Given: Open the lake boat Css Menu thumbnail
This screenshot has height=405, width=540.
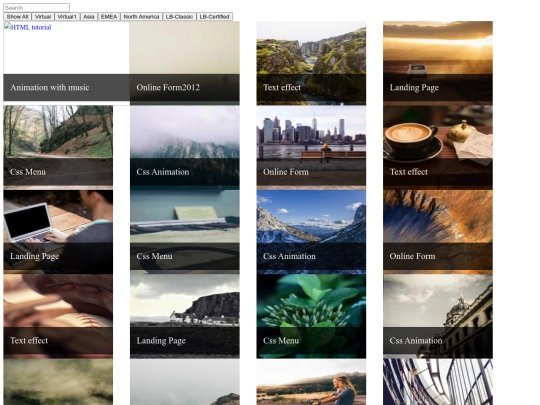Looking at the screenshot, I should coord(185,232).
